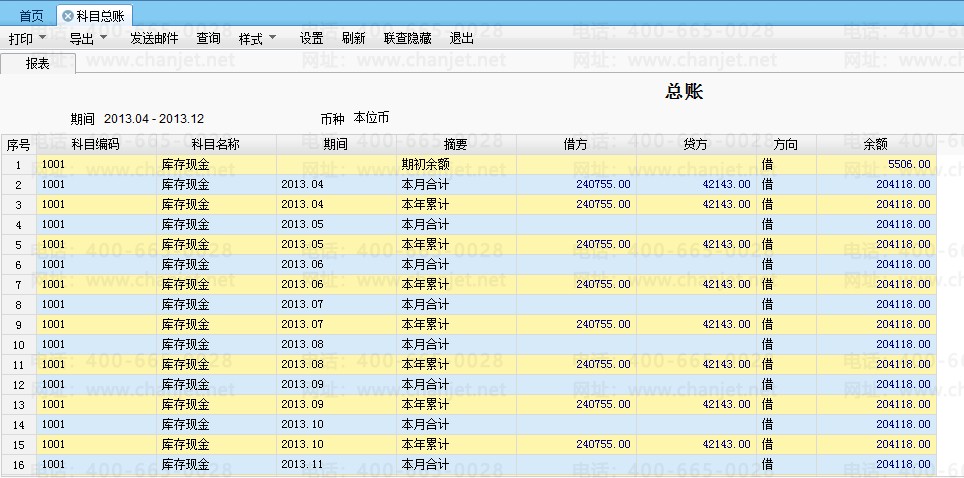Click the 科目编码 column header

(96, 145)
